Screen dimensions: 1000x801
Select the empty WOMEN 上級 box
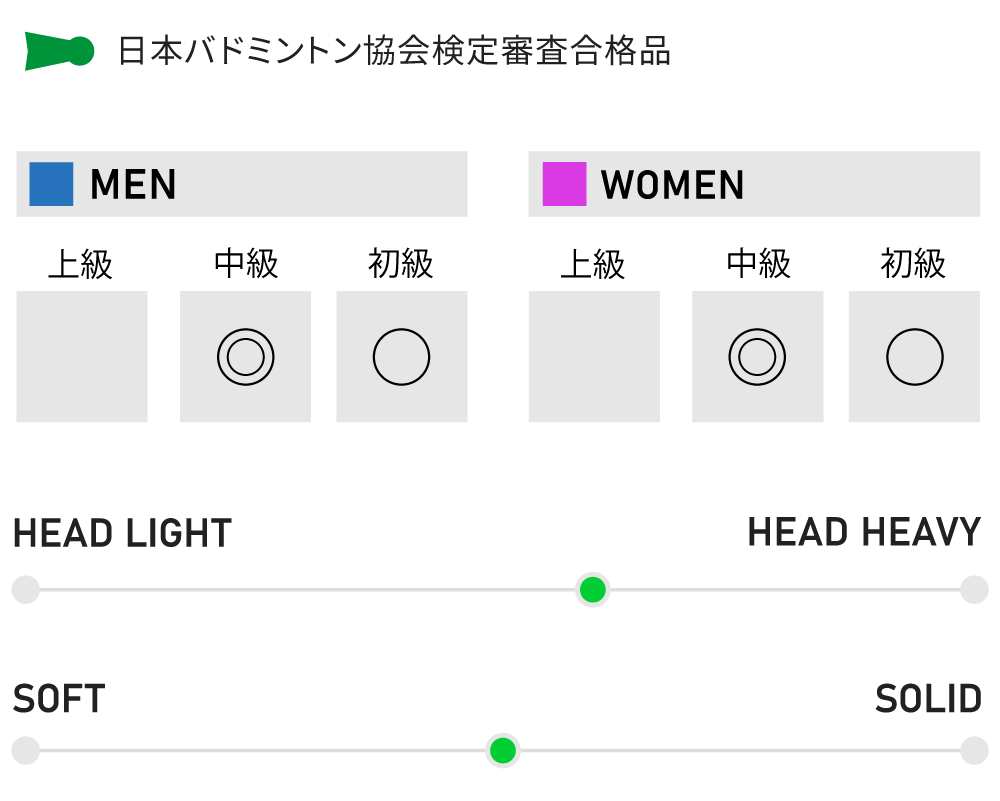[x=594, y=357]
